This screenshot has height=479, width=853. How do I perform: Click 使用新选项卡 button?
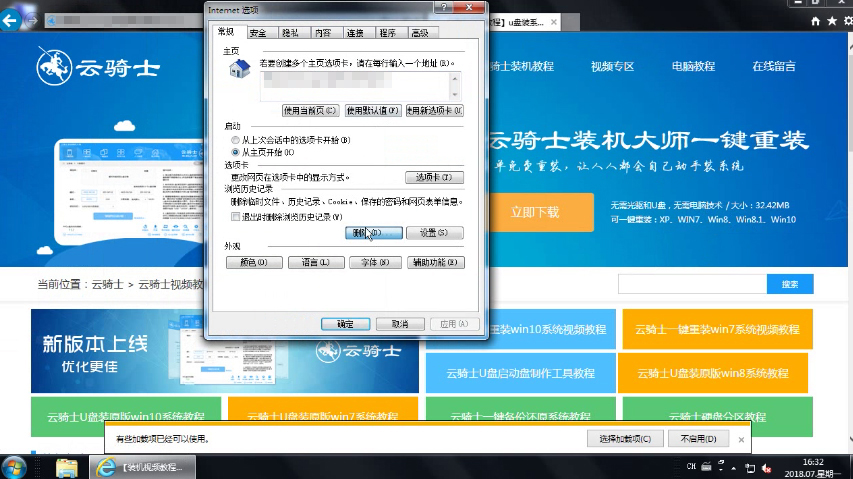(435, 110)
